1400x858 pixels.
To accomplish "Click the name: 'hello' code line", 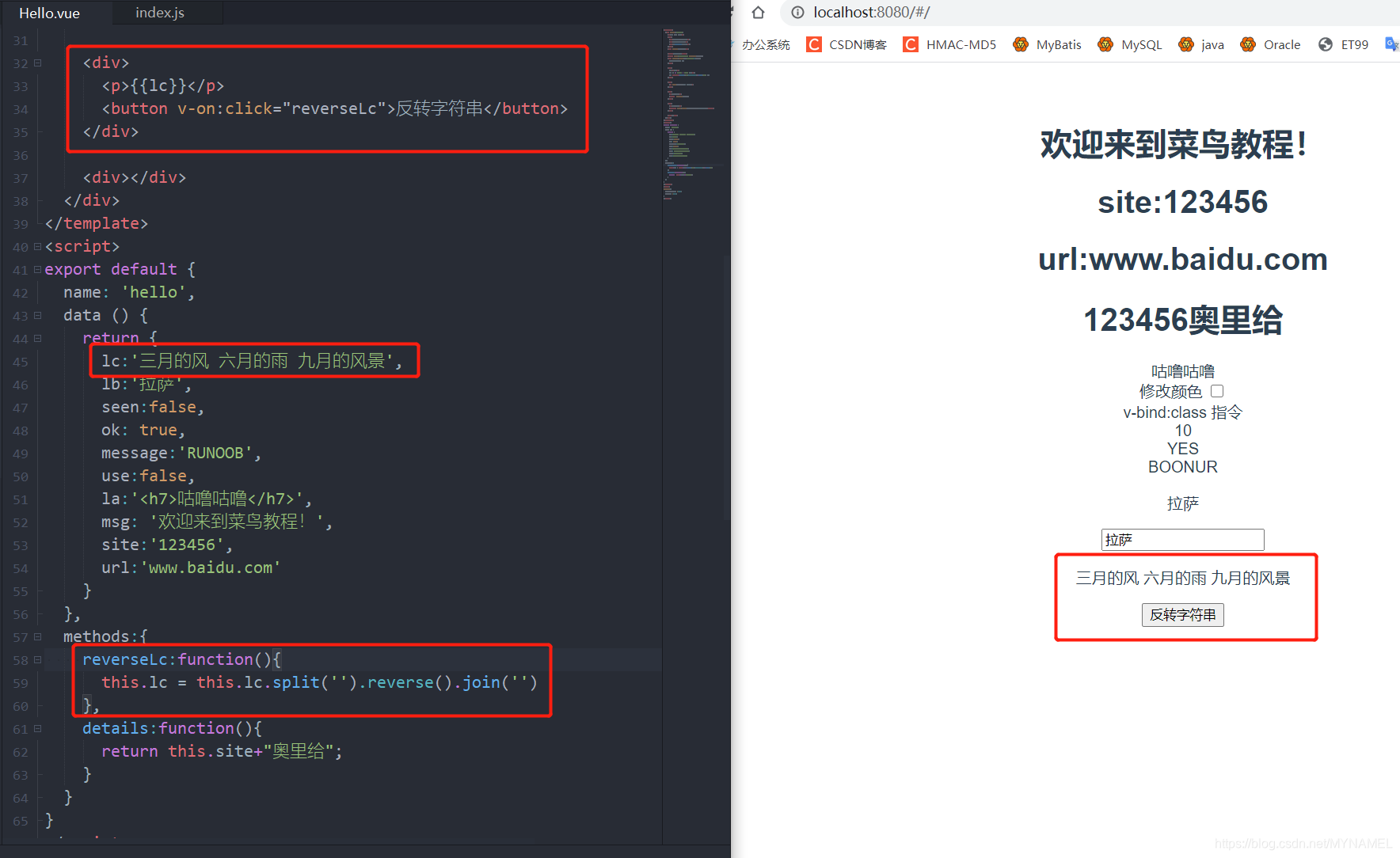I will point(129,293).
